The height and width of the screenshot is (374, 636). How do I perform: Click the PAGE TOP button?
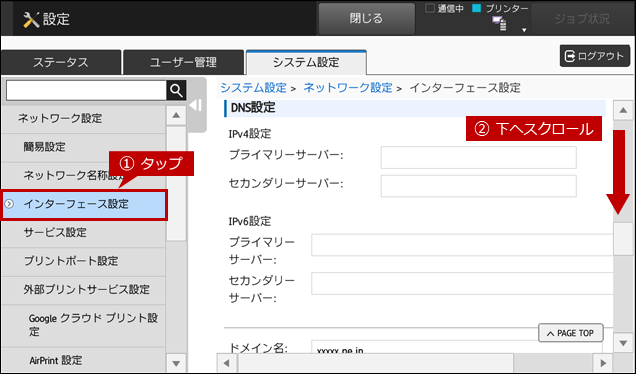coord(571,333)
